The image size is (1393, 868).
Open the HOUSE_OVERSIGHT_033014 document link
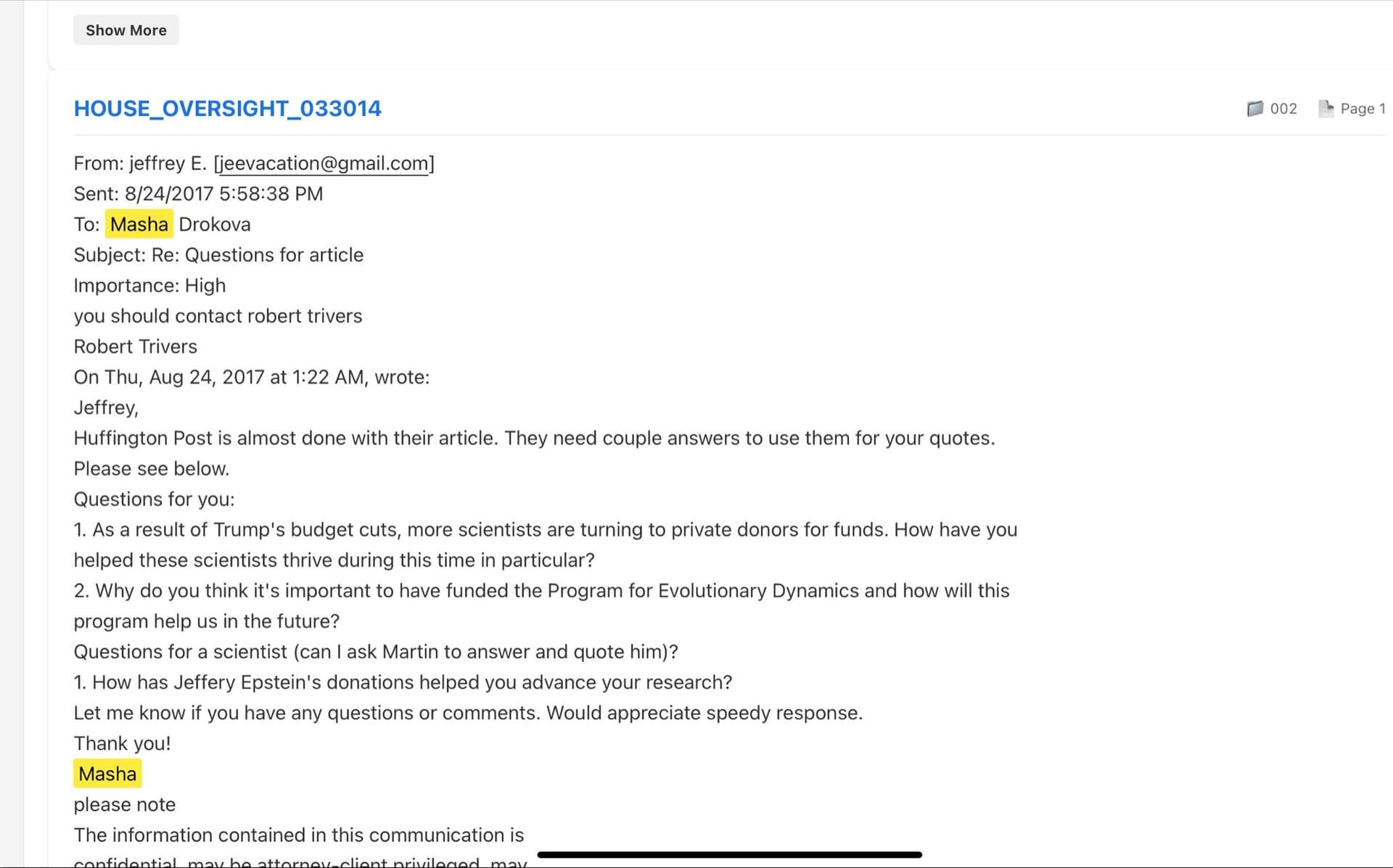pos(227,109)
